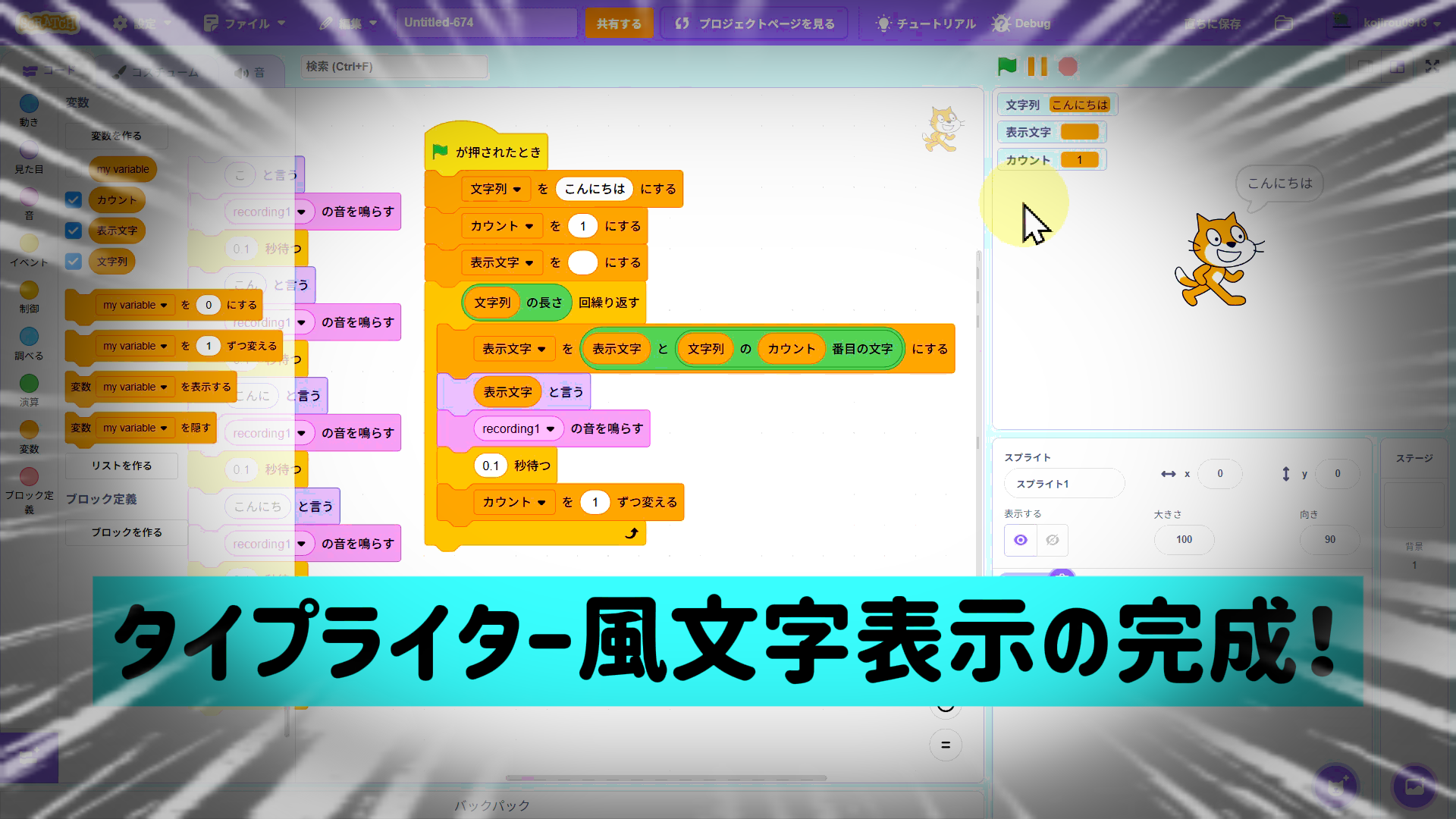This screenshot has height=819, width=1456.
Task: Select the 演算 blocks category circle
Action: 29,384
